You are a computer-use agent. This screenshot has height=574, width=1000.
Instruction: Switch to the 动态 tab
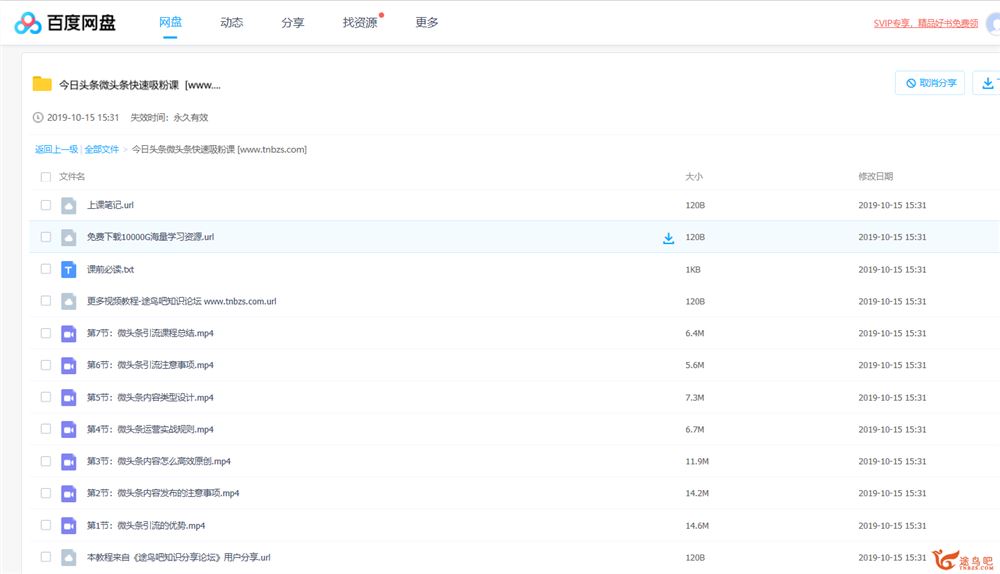point(232,22)
